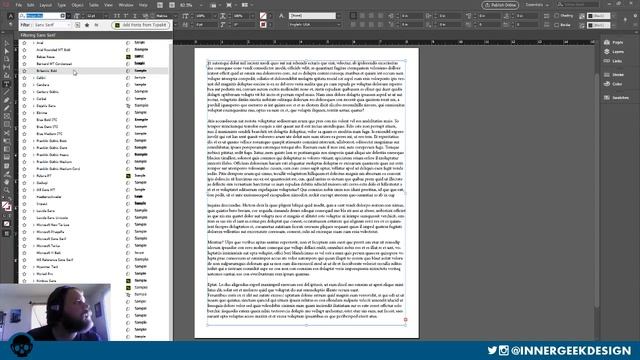
Task: Open the Layout menu
Action: pyautogui.click(x=46, y=5)
